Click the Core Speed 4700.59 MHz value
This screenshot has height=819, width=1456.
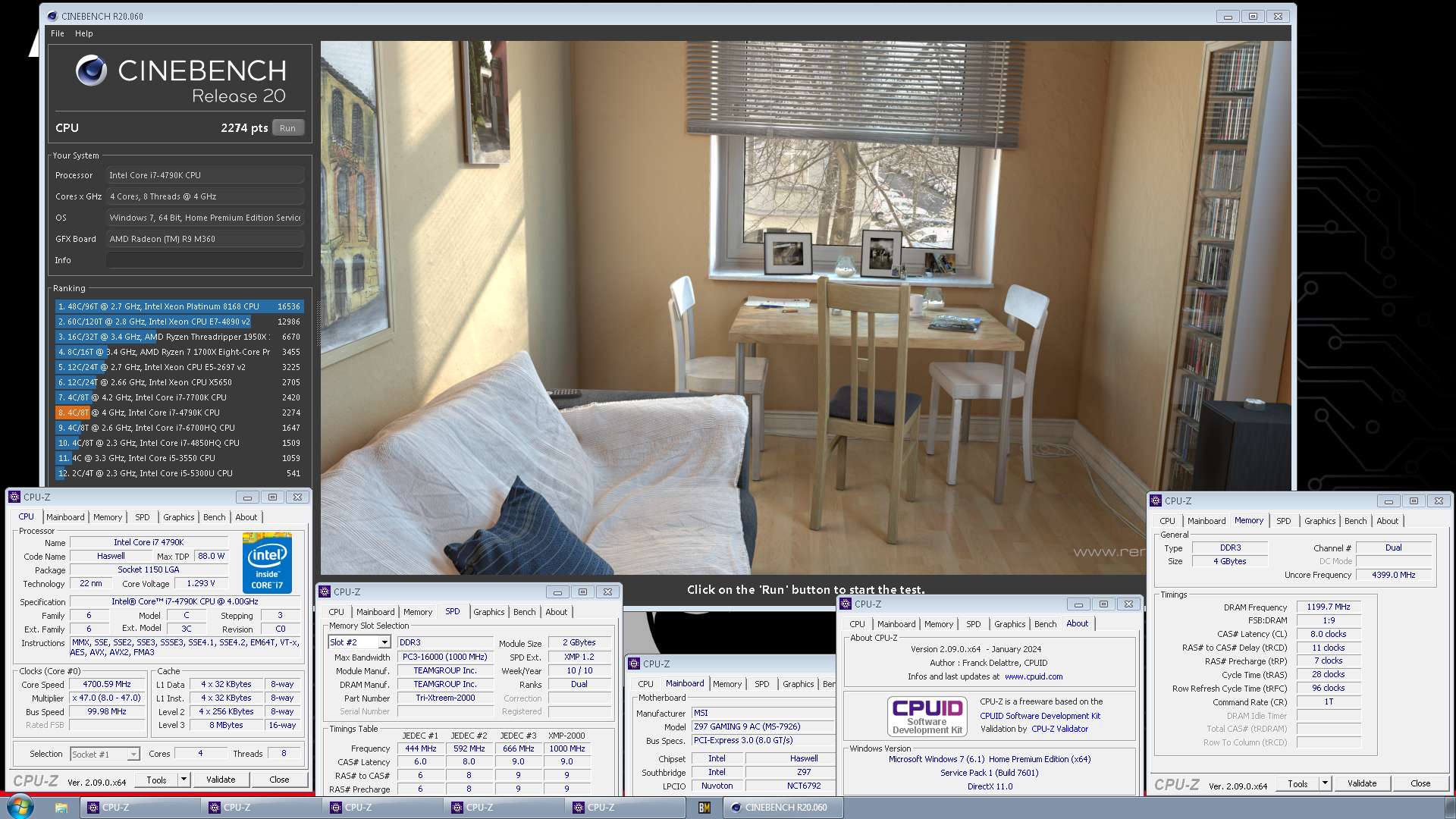pyautogui.click(x=107, y=684)
